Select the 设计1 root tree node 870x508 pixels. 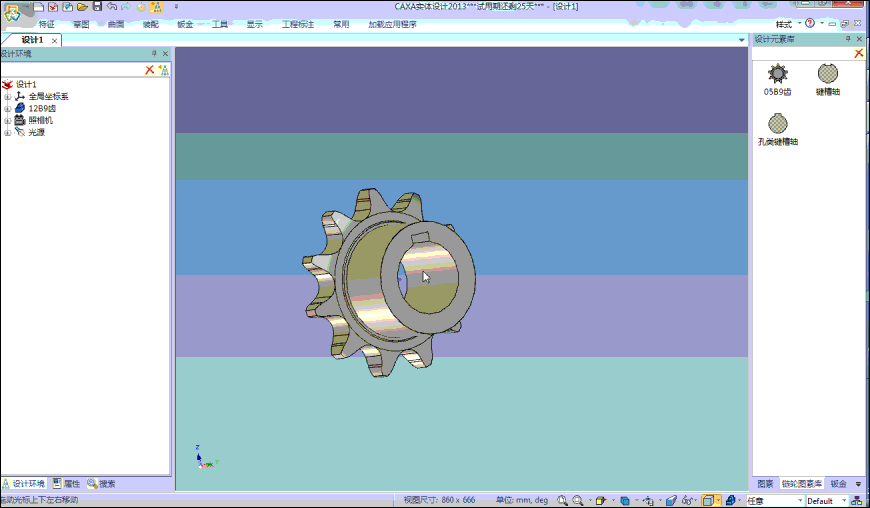tap(26, 84)
